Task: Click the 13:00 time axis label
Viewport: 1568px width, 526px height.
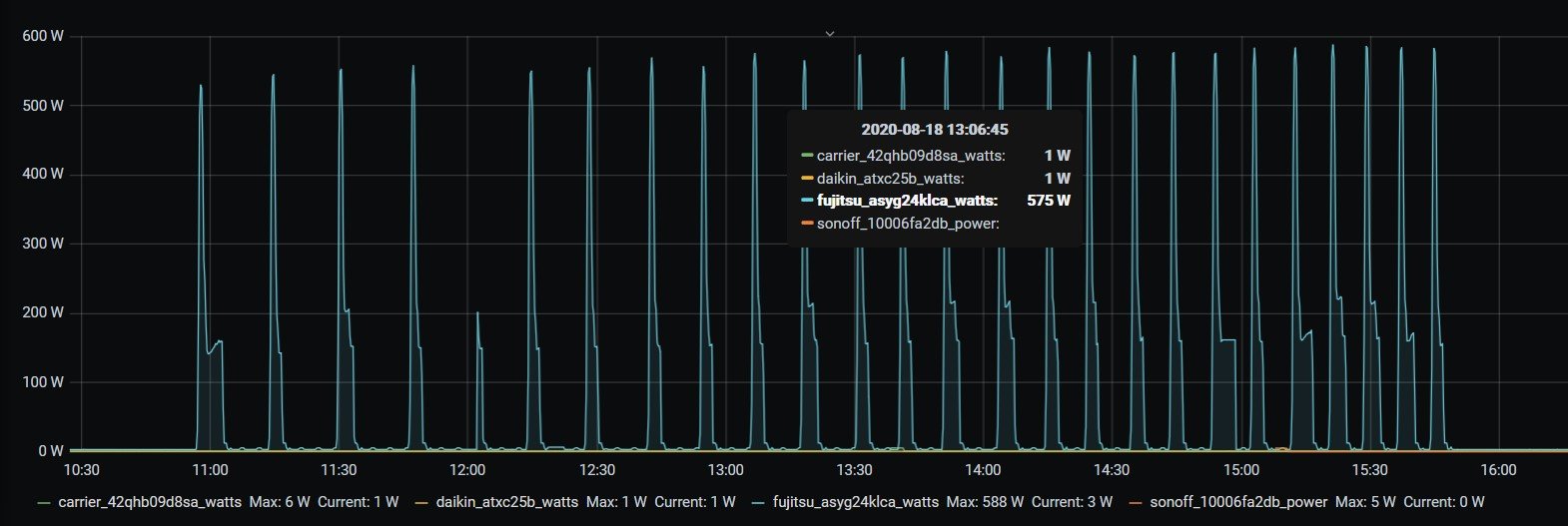Action: tap(725, 470)
